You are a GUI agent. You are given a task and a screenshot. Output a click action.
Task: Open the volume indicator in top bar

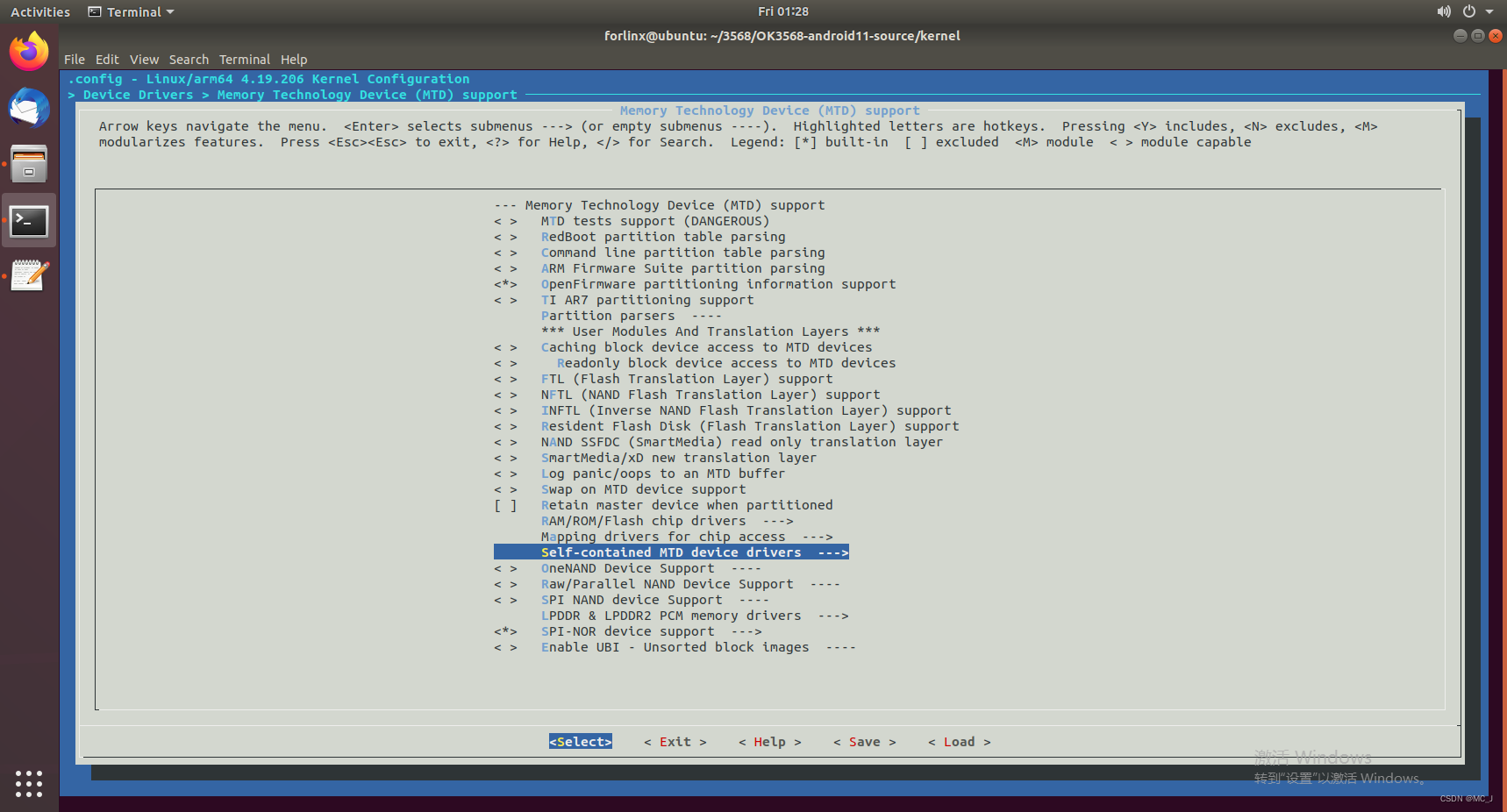[1443, 11]
